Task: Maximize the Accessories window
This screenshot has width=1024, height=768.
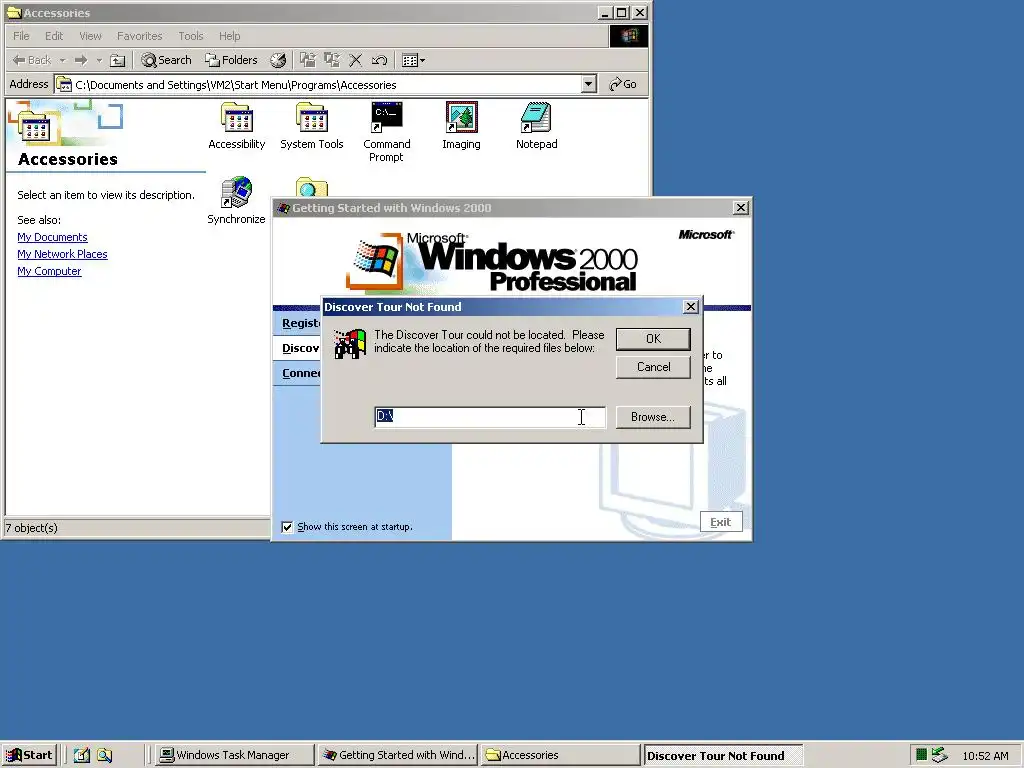Action: click(x=622, y=12)
